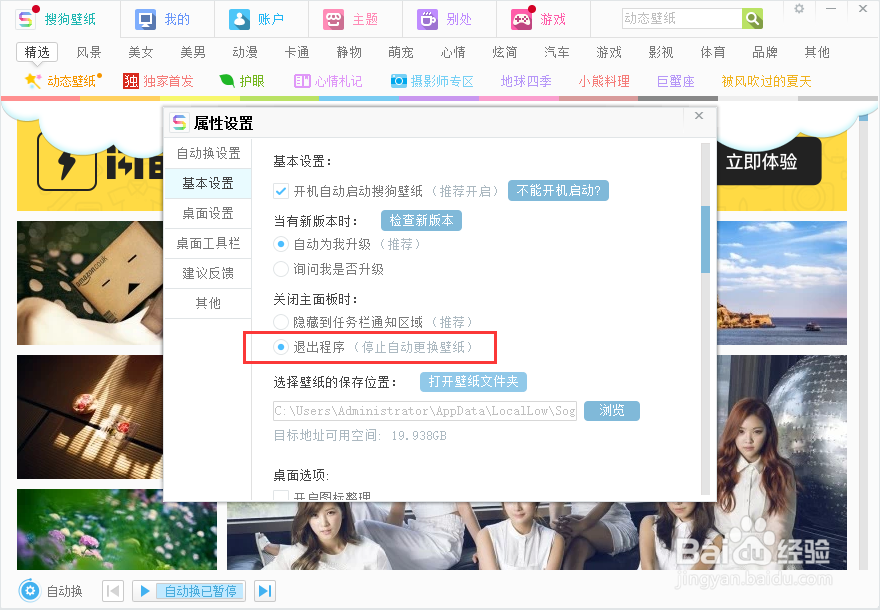Open 动态壁纸 star icon shortcut

(33, 81)
